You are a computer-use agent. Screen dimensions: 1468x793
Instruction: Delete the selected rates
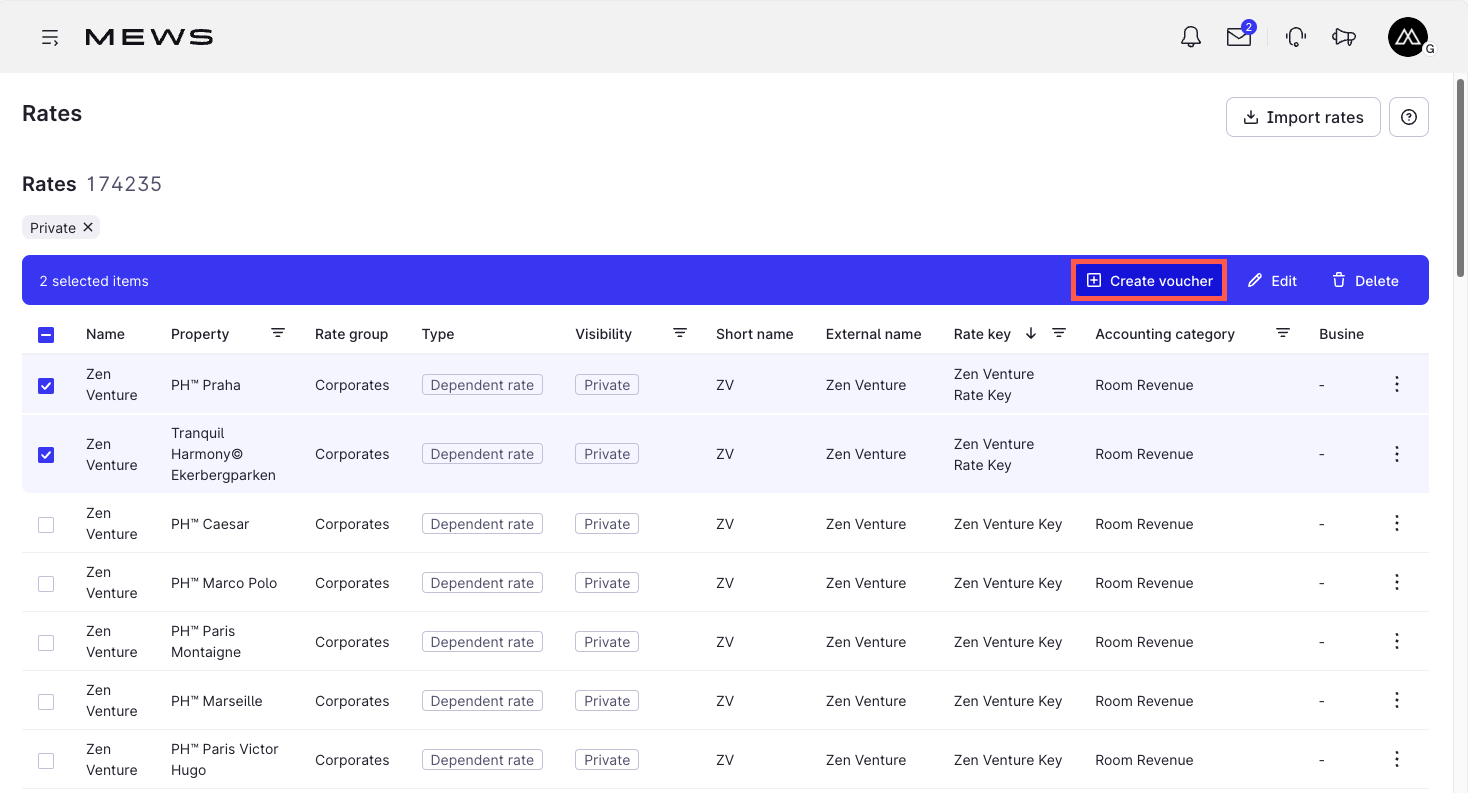(x=1365, y=281)
